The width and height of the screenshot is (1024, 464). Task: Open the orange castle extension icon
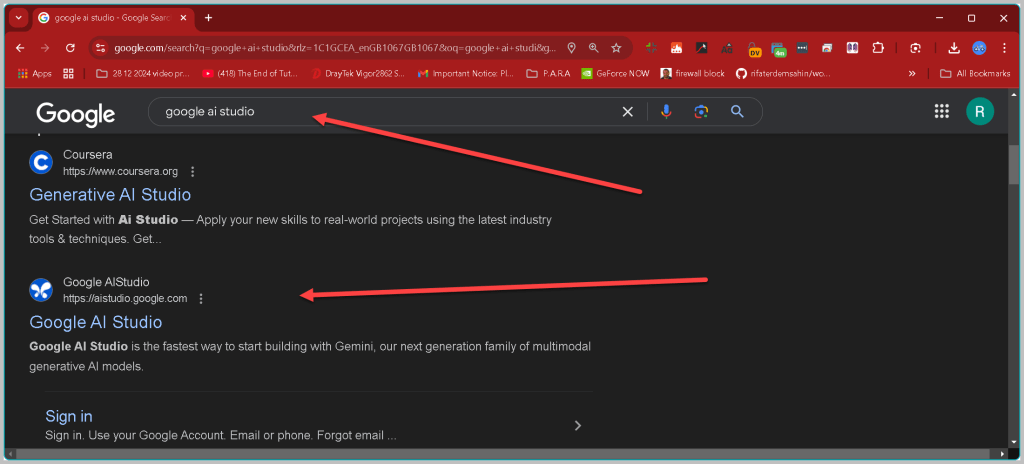click(676, 48)
